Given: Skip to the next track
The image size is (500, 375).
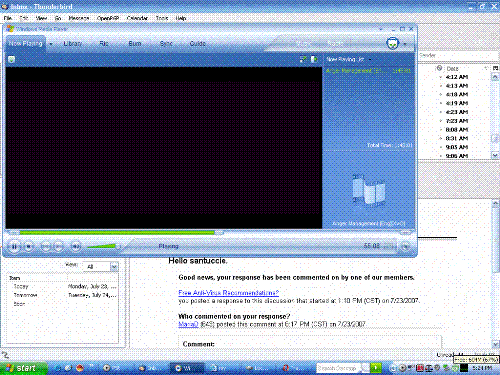Looking at the screenshot, I should point(58,247).
